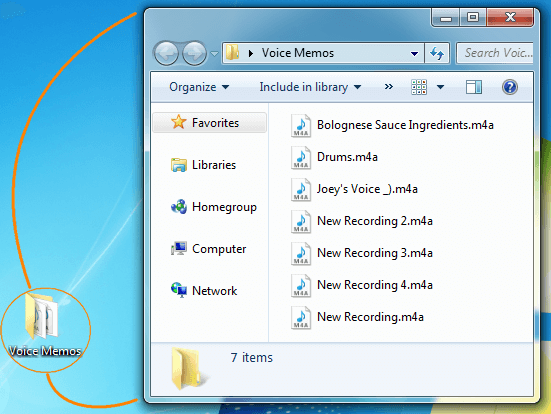Click the Voice Memos desktop folder label
This screenshot has height=414, width=551.
[x=45, y=351]
